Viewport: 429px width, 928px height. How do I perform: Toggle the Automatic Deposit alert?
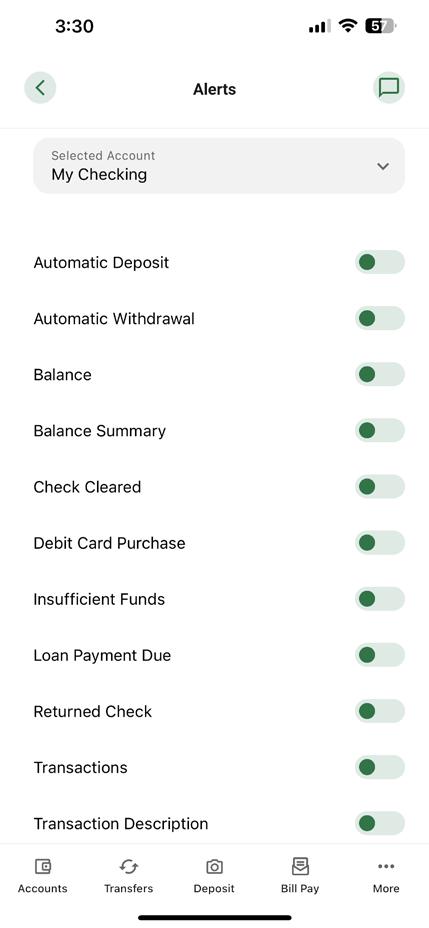coord(380,262)
